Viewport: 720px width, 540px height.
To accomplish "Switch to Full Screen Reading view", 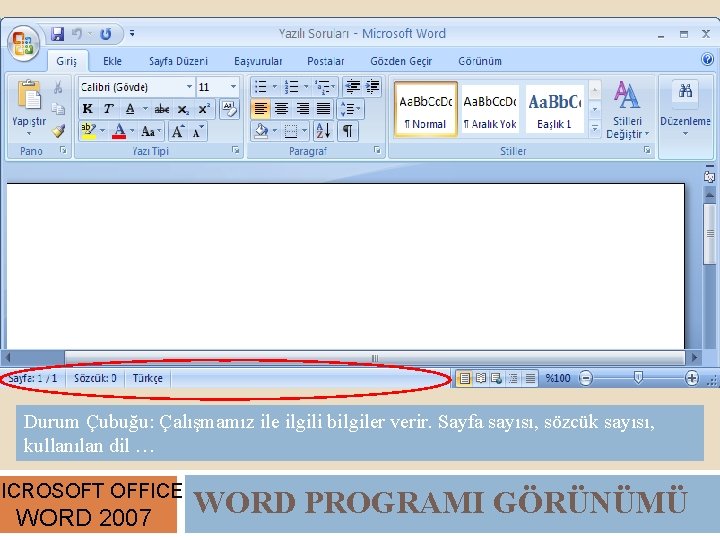I will coord(481,378).
